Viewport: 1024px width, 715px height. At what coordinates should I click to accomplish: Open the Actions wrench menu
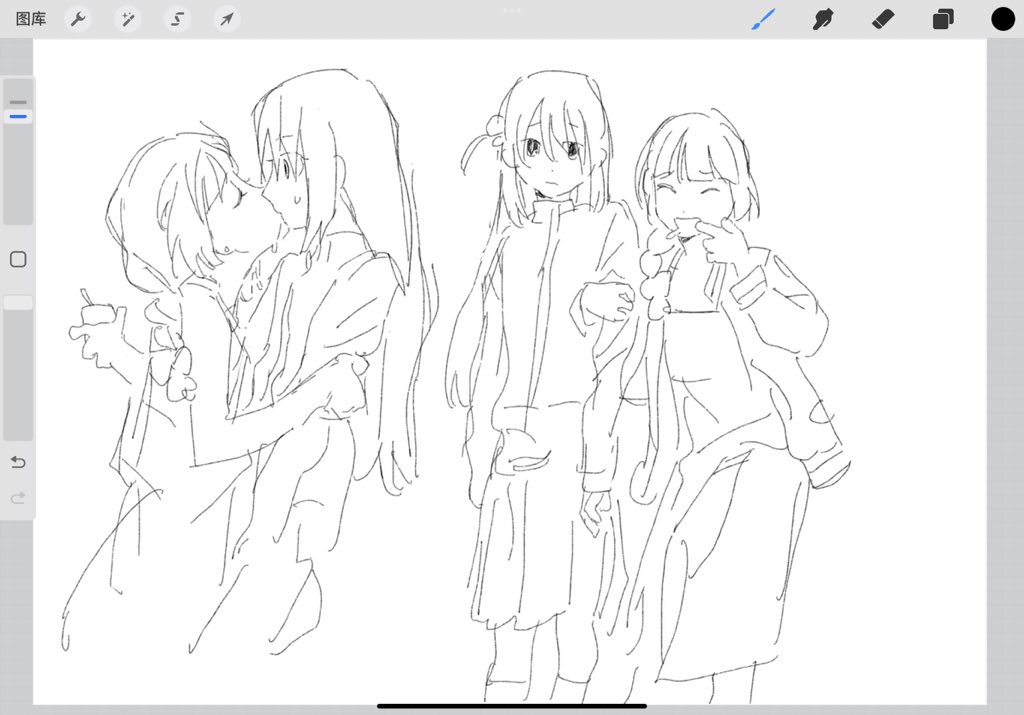tap(78, 19)
